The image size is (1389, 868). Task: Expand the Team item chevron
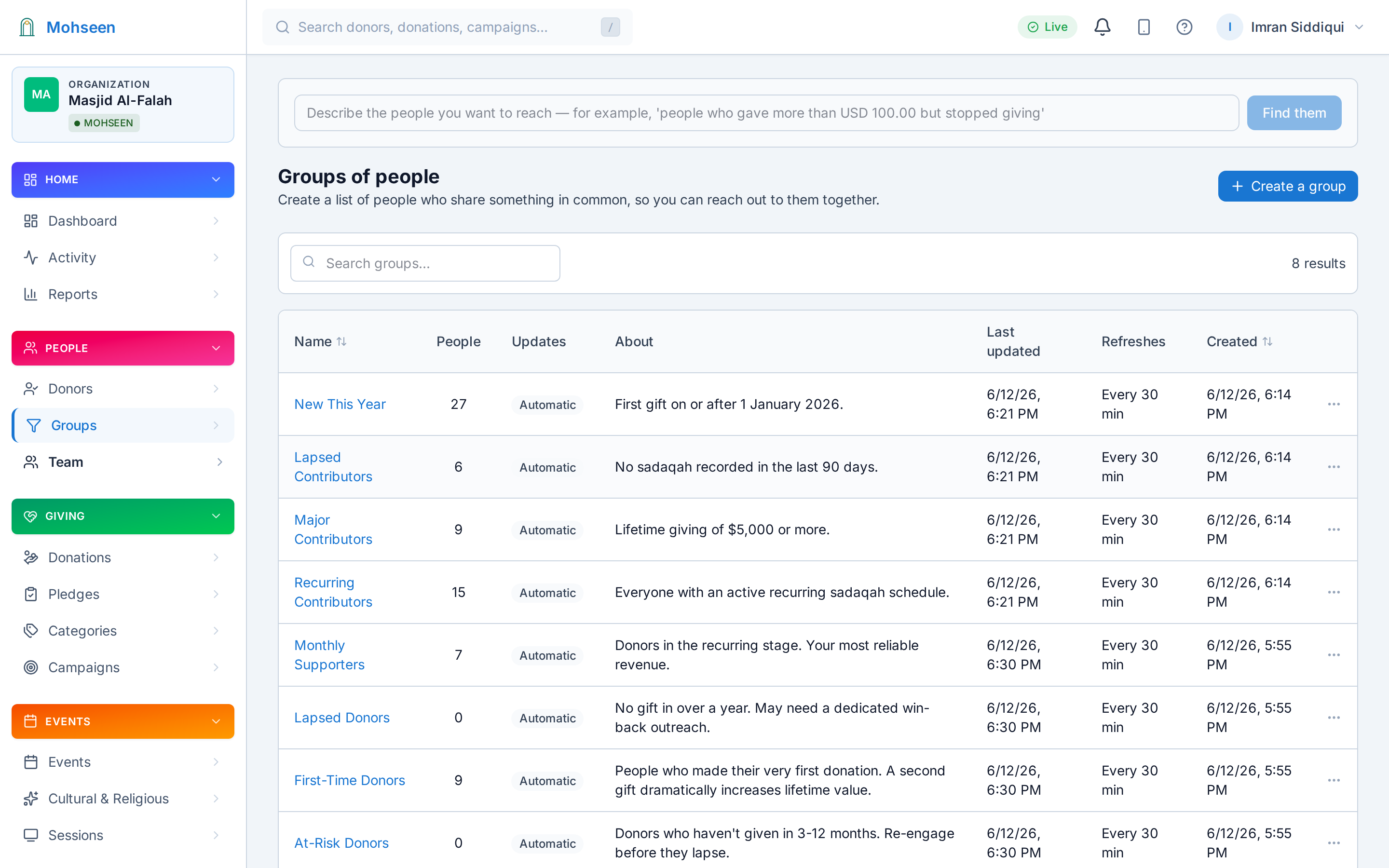coord(219,462)
